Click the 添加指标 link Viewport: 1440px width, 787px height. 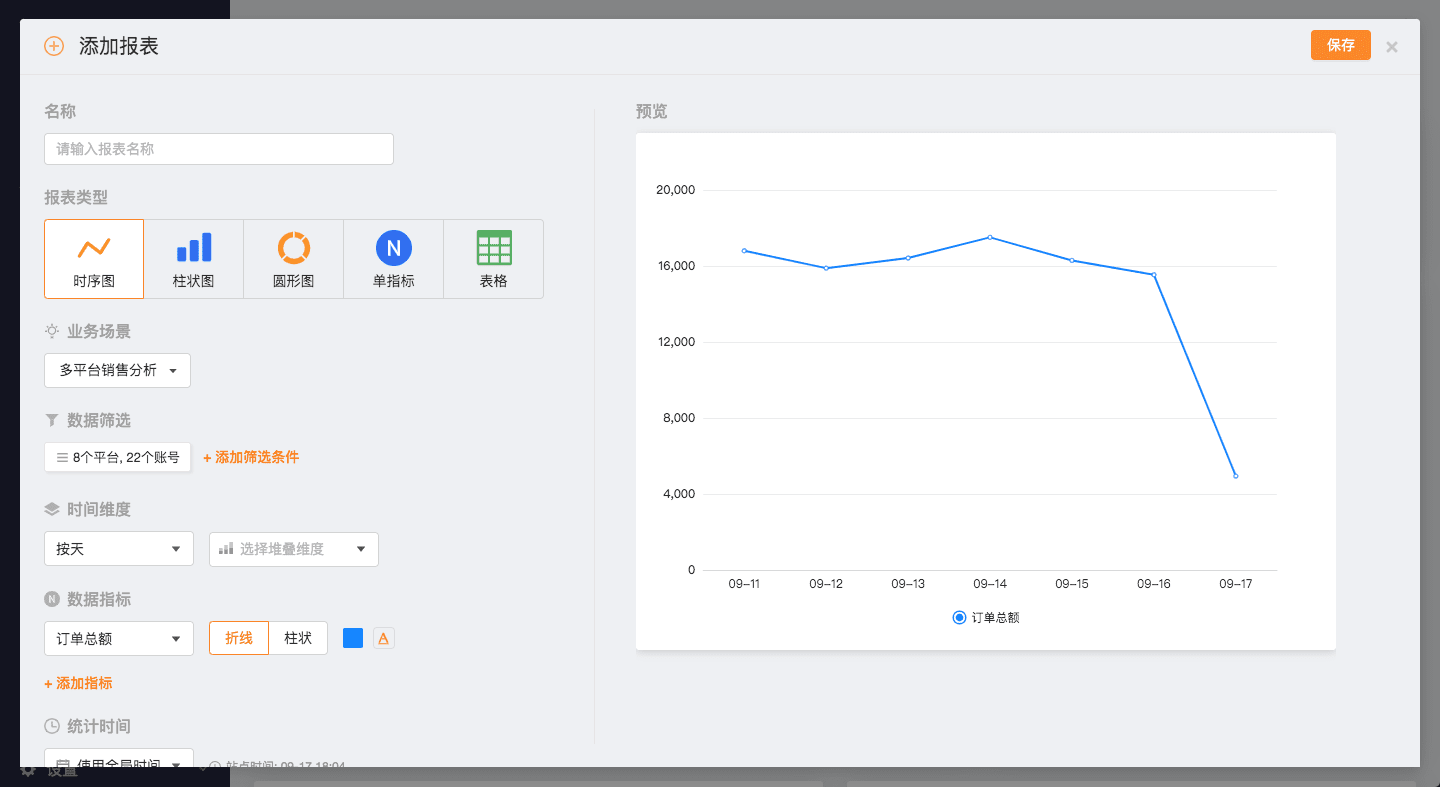tap(78, 683)
